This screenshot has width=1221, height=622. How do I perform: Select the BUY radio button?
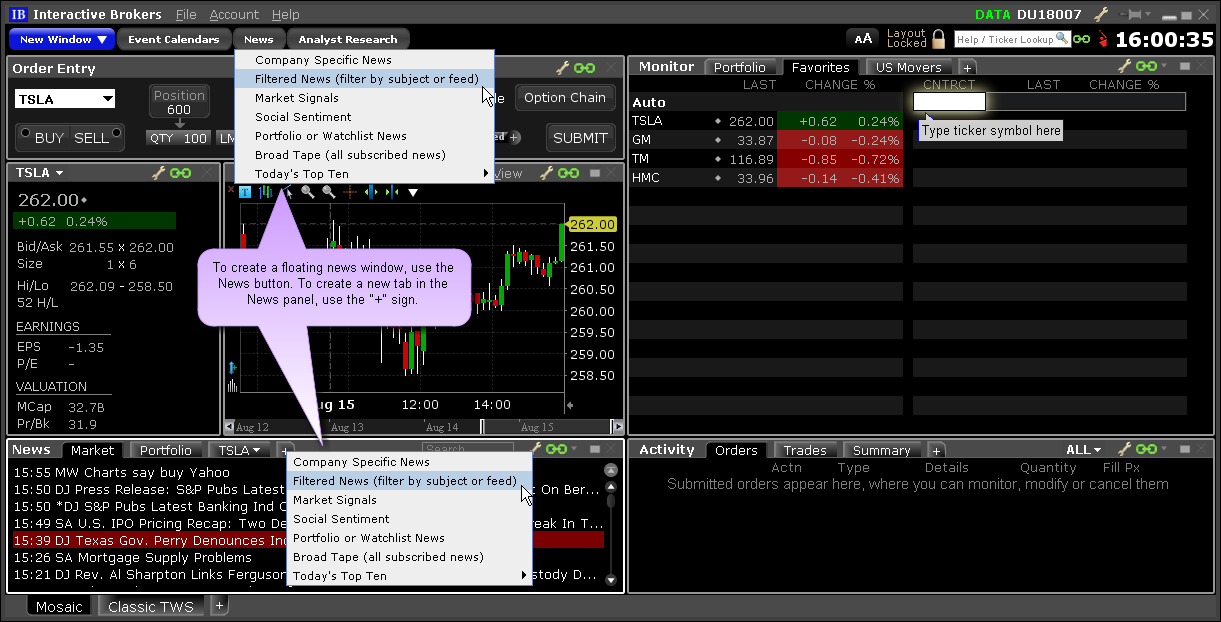25,134
